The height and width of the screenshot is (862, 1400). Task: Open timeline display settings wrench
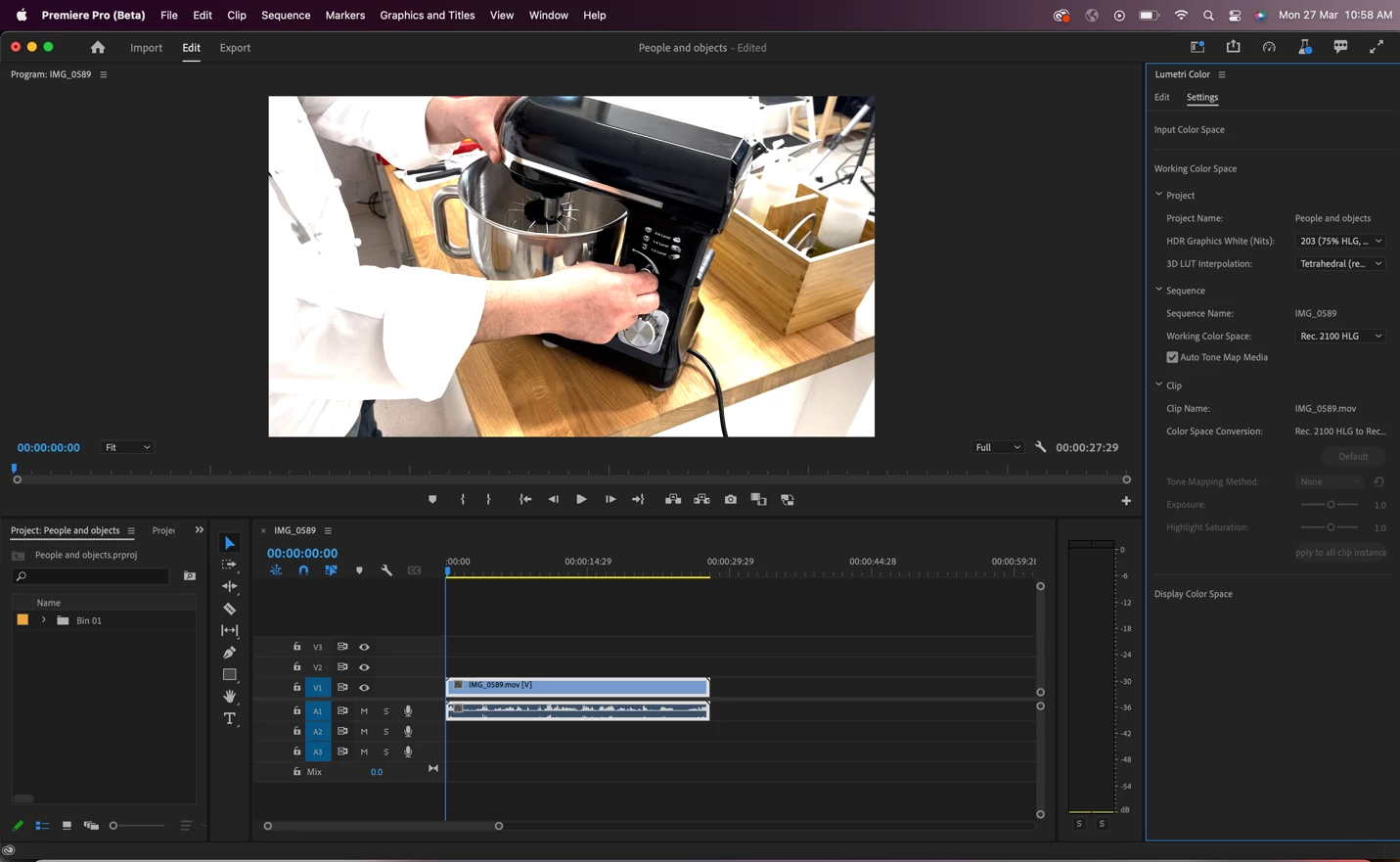click(386, 570)
